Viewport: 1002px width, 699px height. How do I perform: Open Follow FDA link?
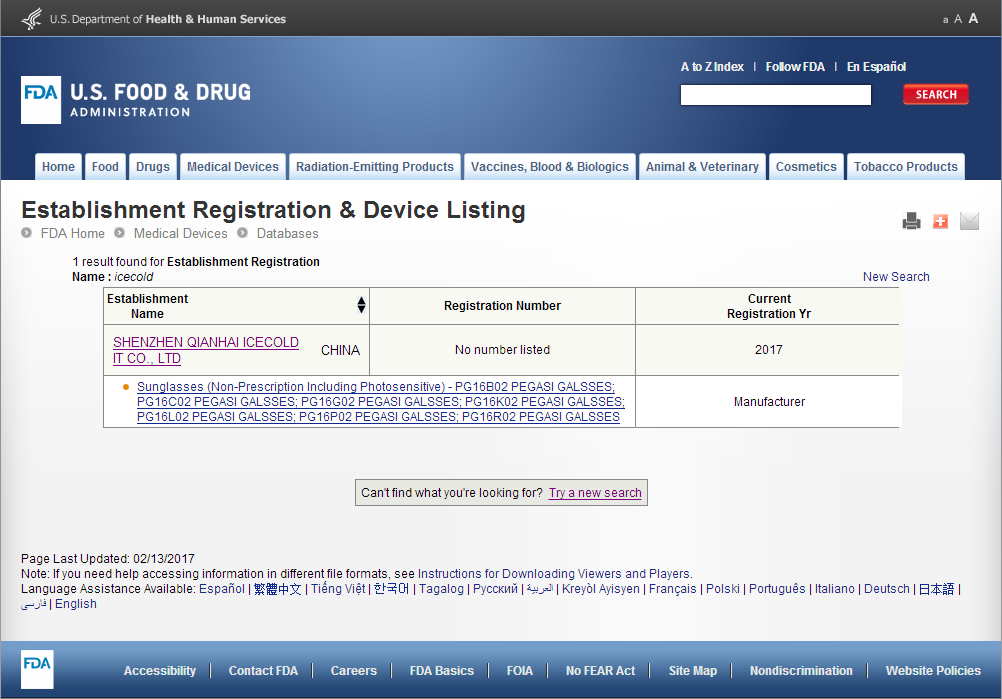(795, 66)
